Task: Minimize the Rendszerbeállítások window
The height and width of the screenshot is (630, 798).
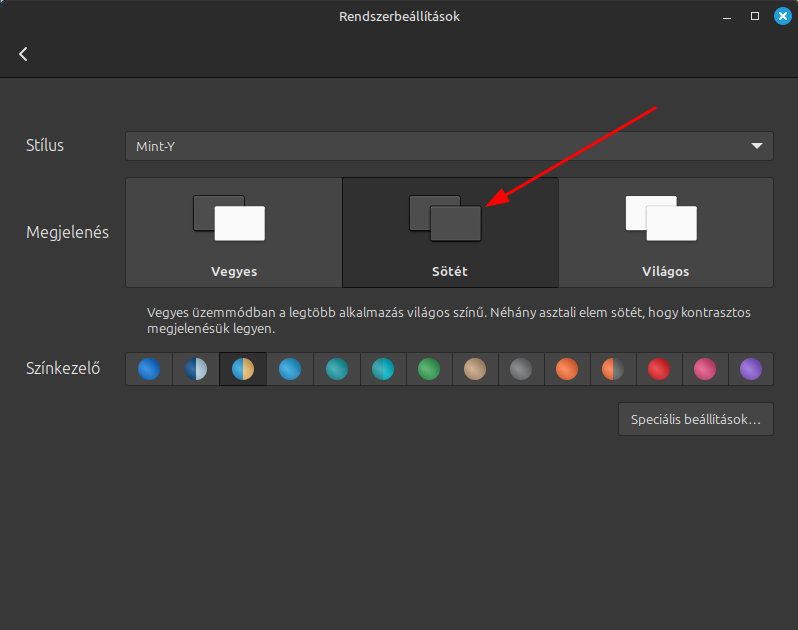Action: coord(727,17)
